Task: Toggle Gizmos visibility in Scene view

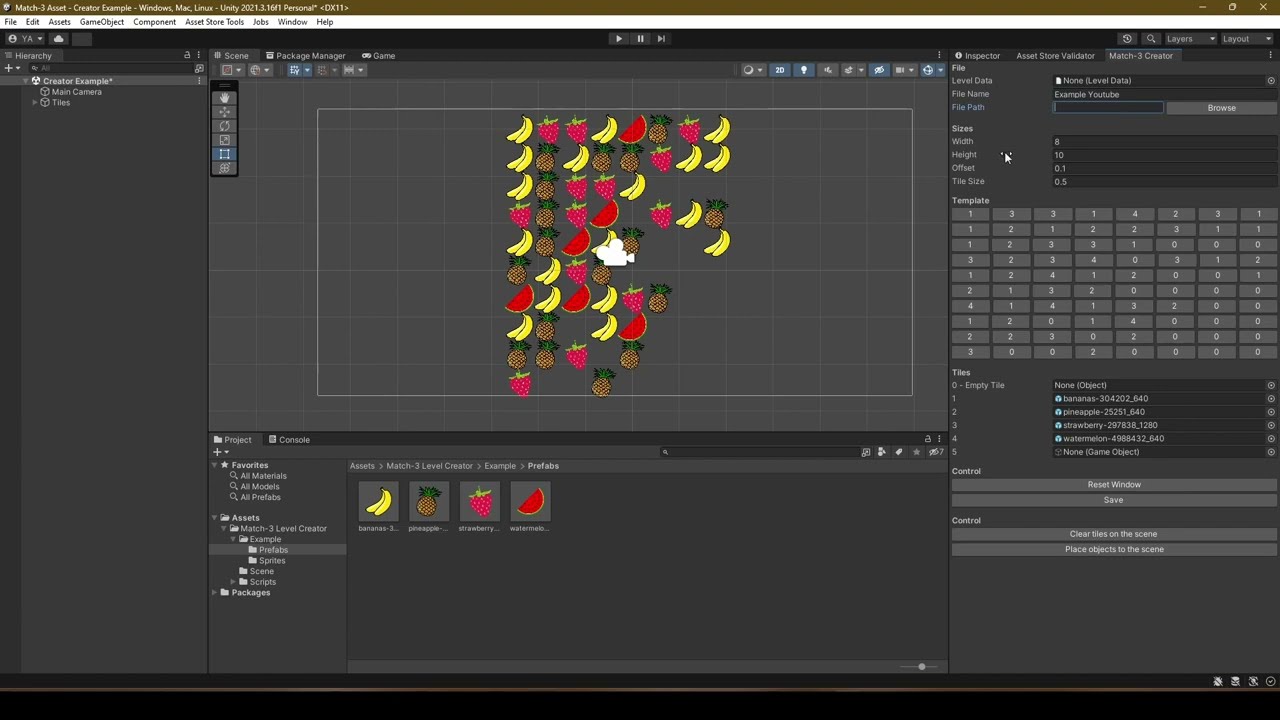Action: (x=926, y=70)
